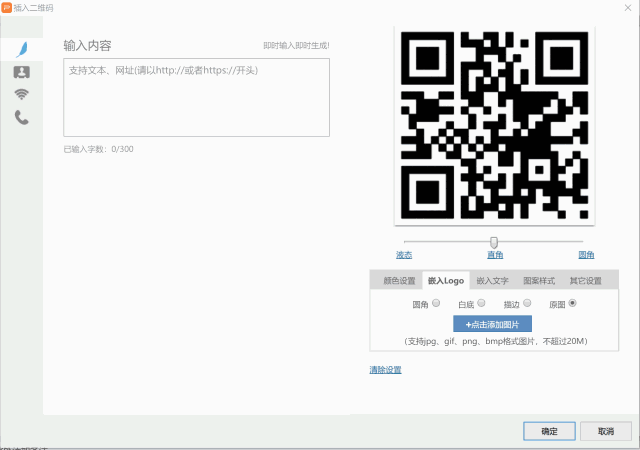Screen dimensions: 640x450
Task: Click the 清除设置 link
Action: pyautogui.click(x=385, y=370)
